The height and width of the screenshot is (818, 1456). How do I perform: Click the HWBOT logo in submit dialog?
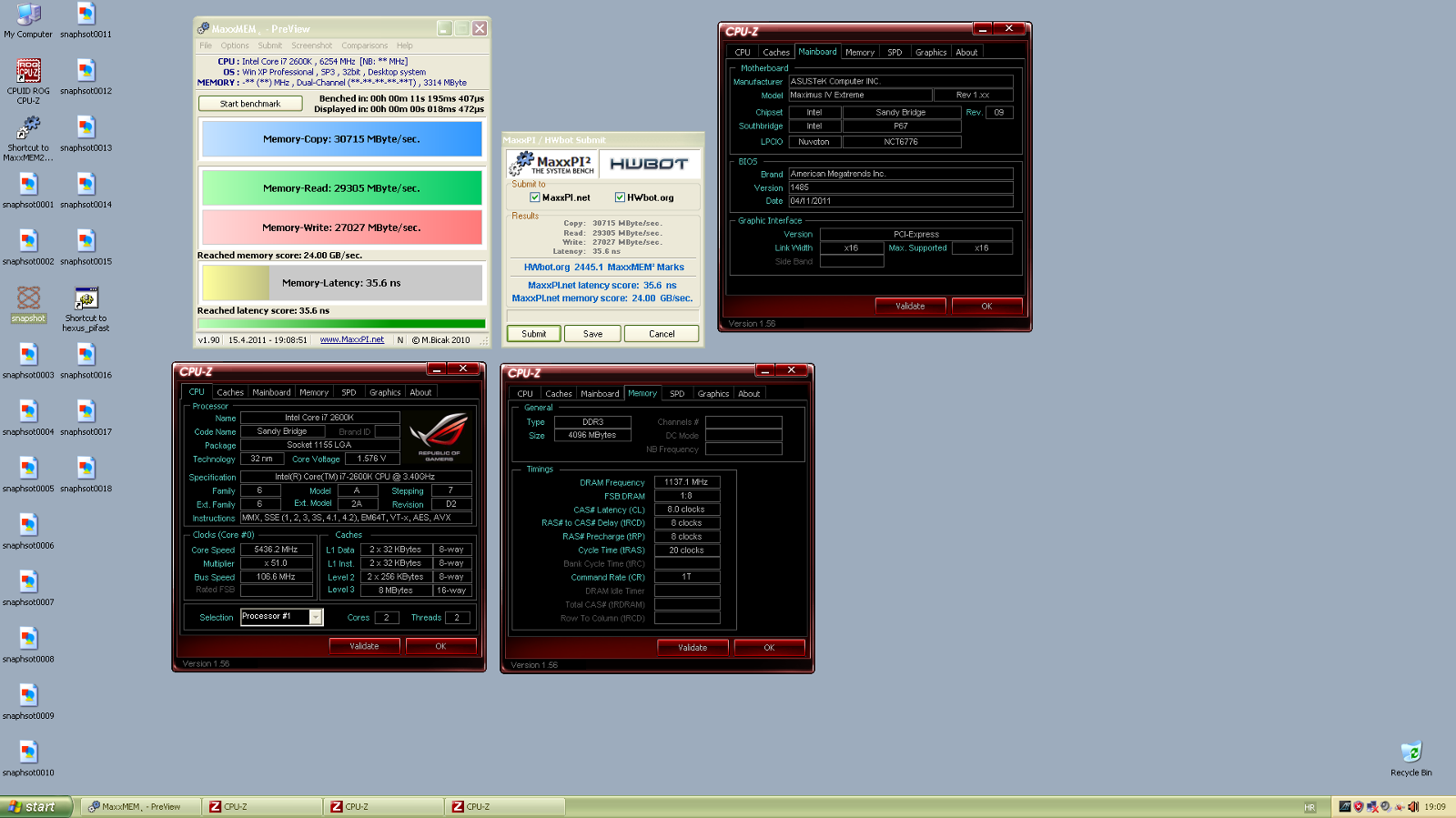tap(649, 164)
